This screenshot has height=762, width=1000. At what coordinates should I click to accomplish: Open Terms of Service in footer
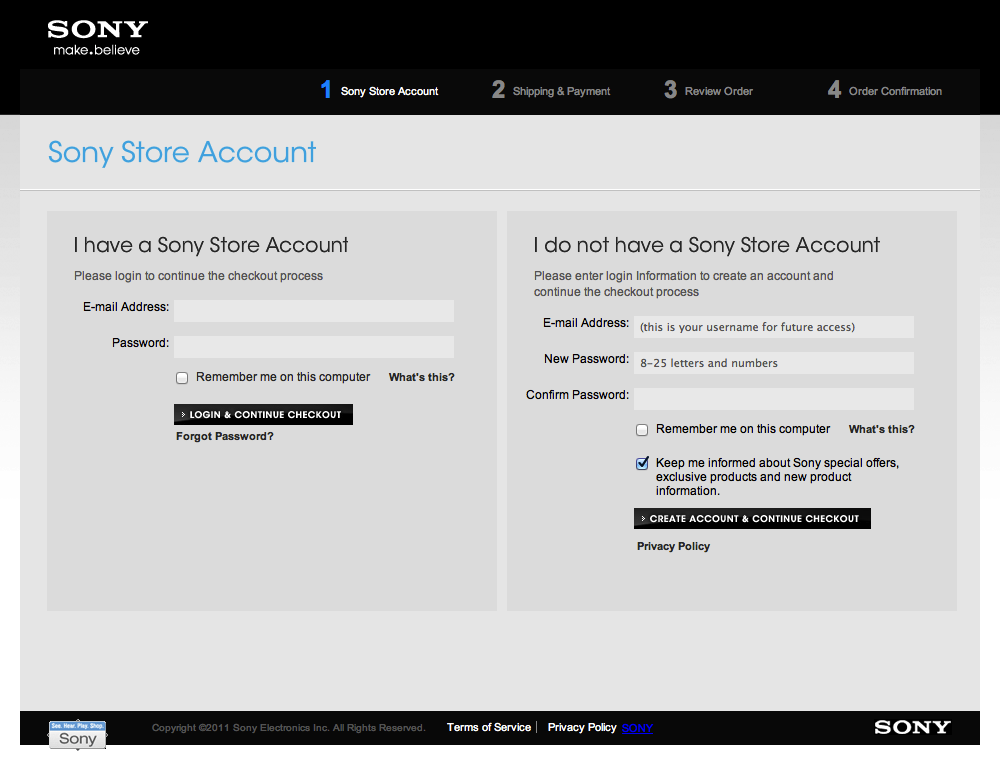(x=489, y=727)
